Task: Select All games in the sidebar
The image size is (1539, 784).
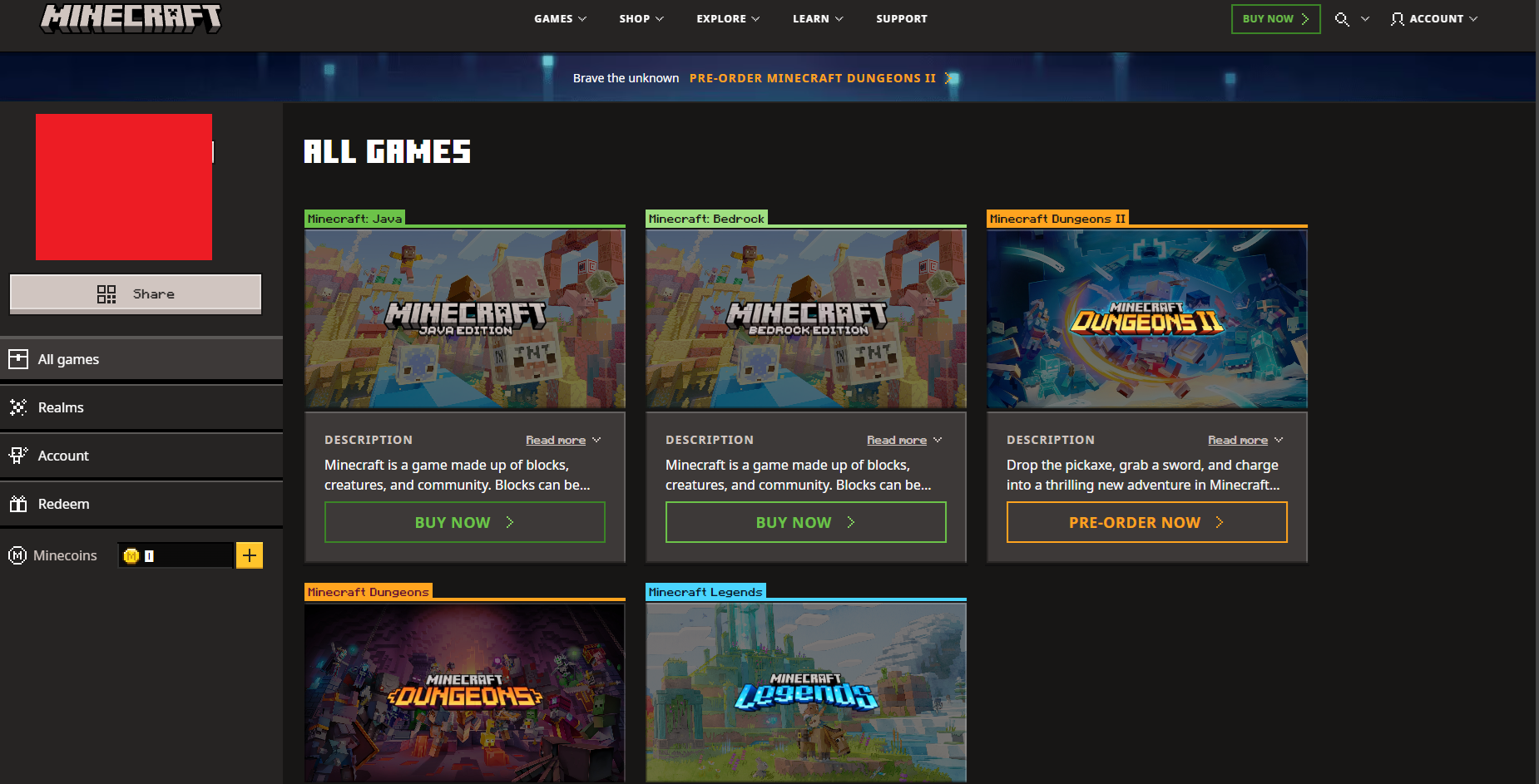Action: (141, 359)
